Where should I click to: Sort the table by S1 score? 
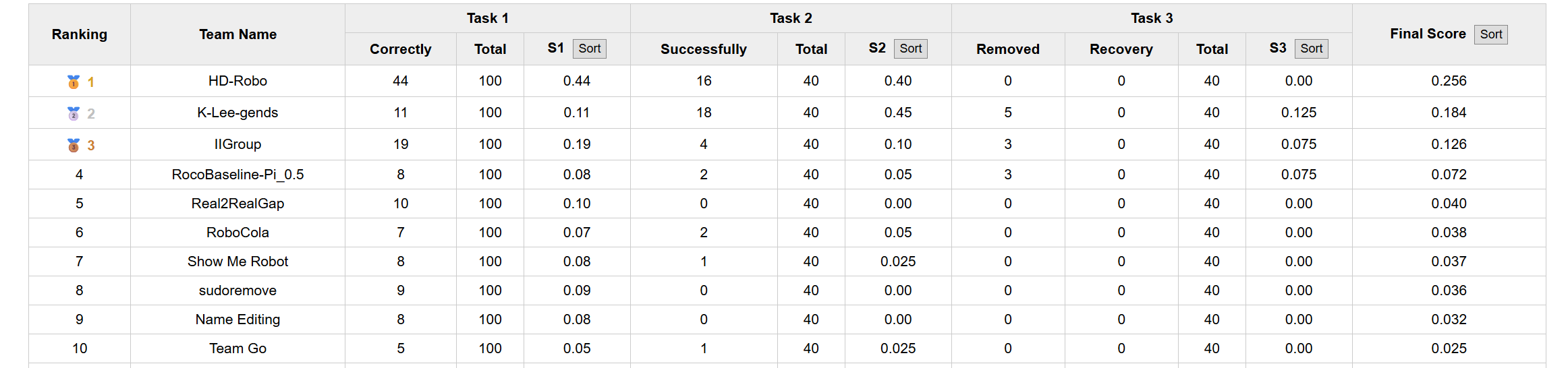(x=589, y=49)
